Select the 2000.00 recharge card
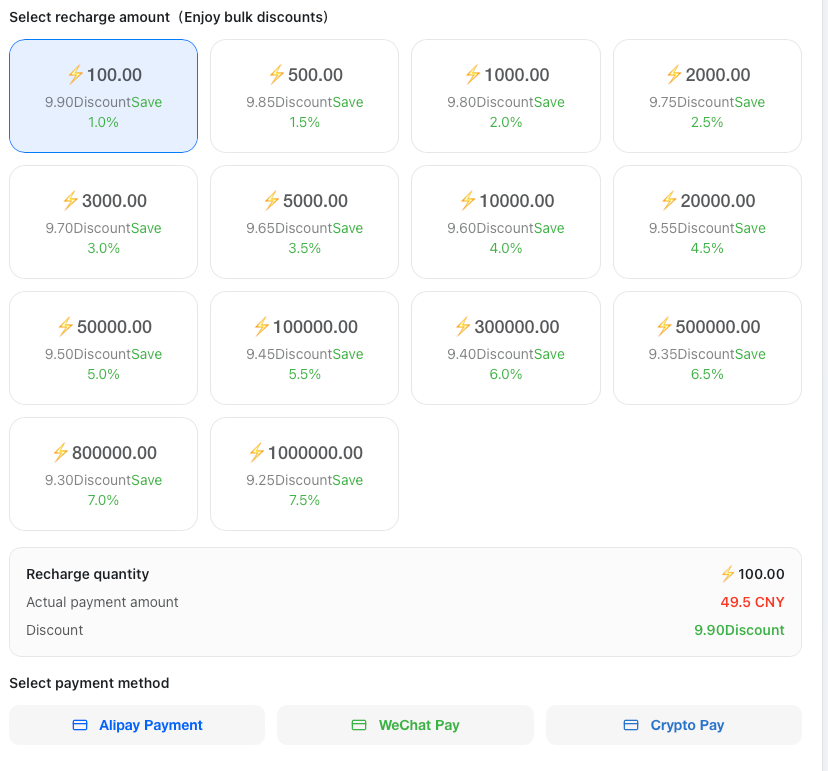 point(707,96)
